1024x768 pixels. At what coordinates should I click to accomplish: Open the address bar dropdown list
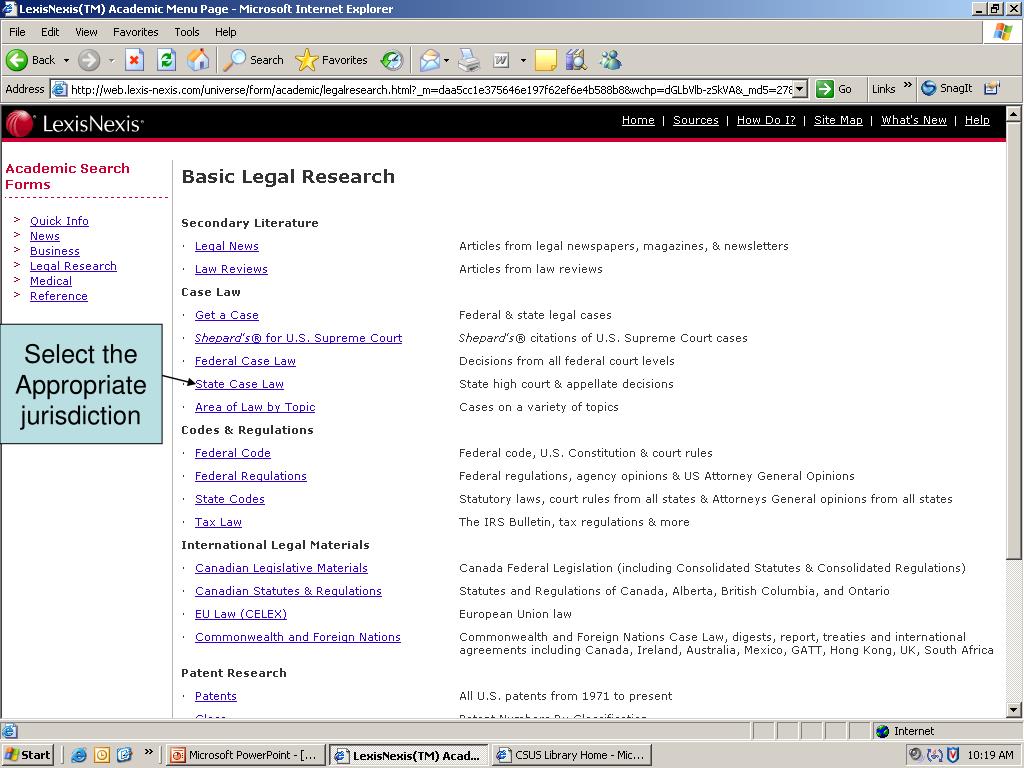[x=801, y=89]
